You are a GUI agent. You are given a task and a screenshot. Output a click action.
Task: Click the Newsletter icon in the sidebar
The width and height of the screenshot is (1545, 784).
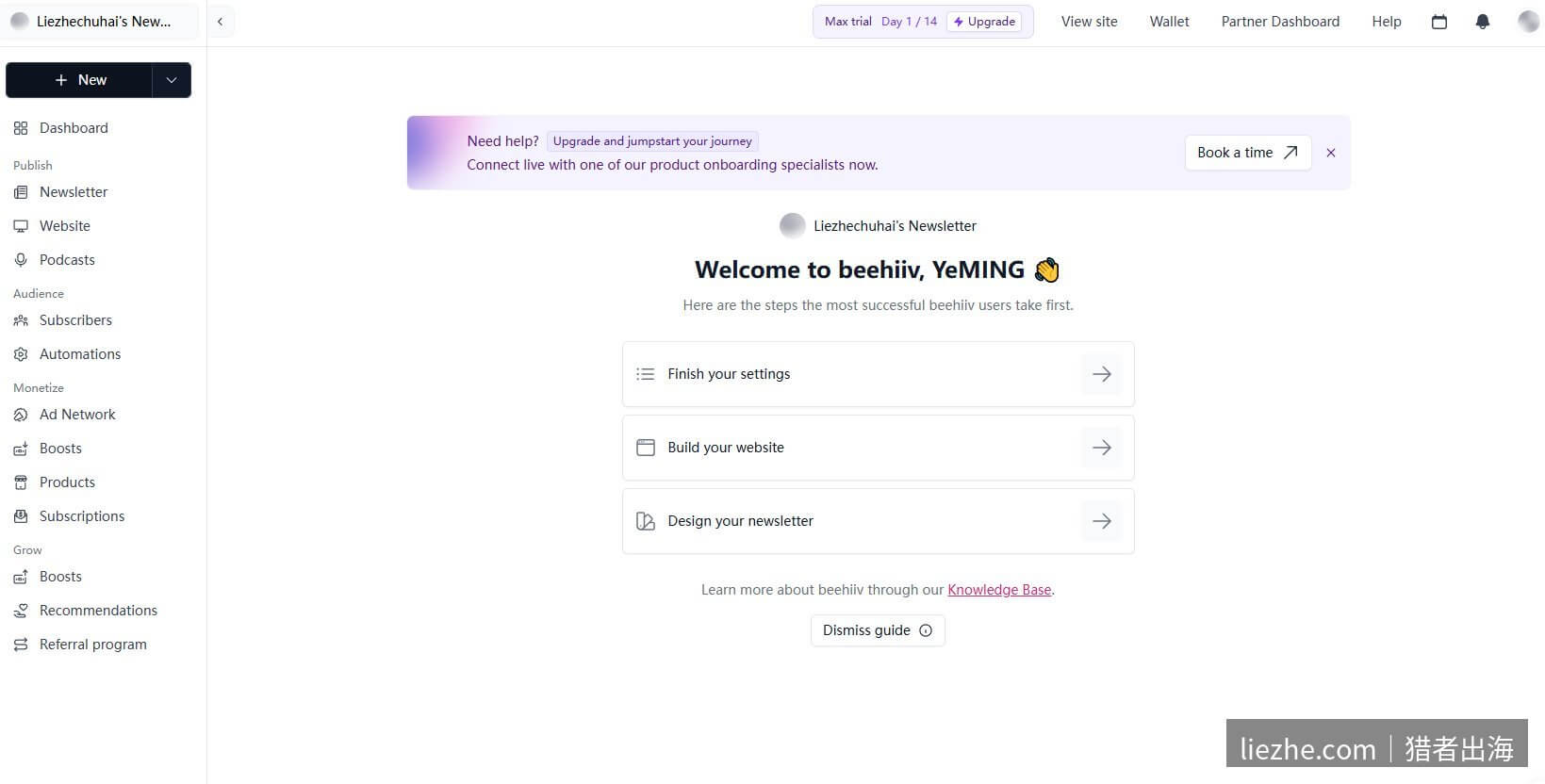21,192
